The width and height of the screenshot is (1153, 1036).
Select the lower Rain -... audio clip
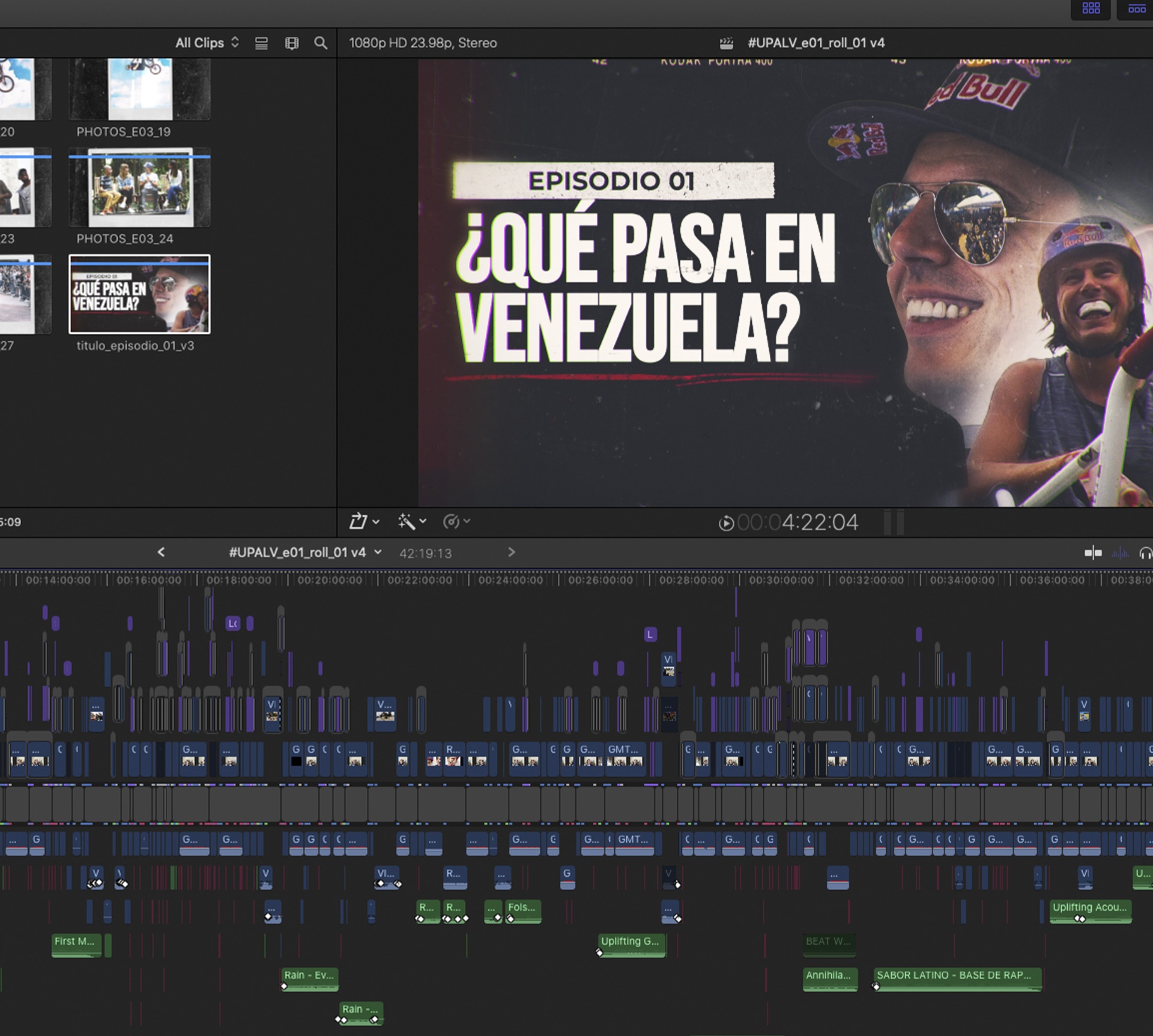click(x=362, y=1013)
